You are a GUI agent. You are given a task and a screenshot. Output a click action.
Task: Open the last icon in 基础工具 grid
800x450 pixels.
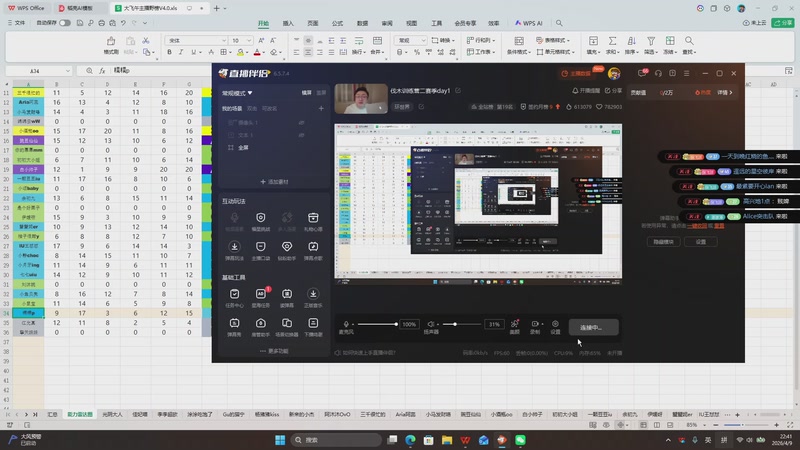(313, 323)
